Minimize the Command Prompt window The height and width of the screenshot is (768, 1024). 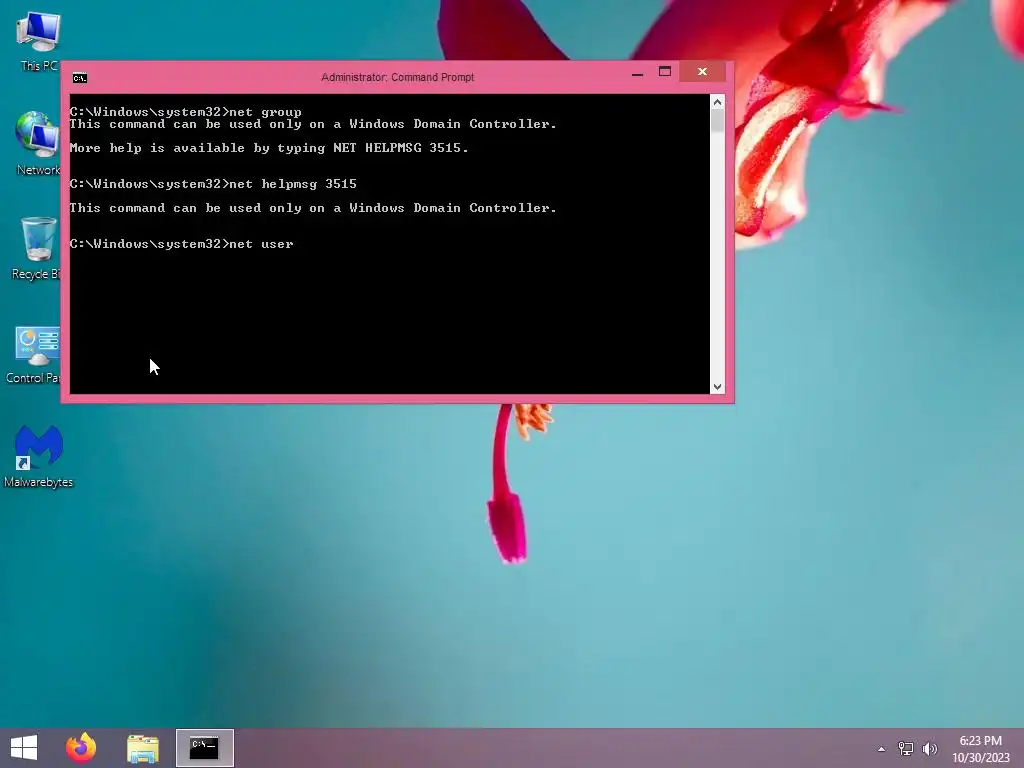pyautogui.click(x=637, y=73)
